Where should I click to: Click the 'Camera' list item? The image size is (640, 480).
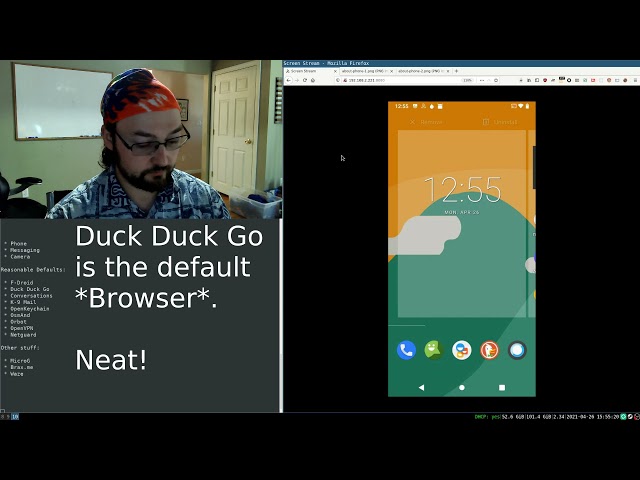tap(20, 256)
